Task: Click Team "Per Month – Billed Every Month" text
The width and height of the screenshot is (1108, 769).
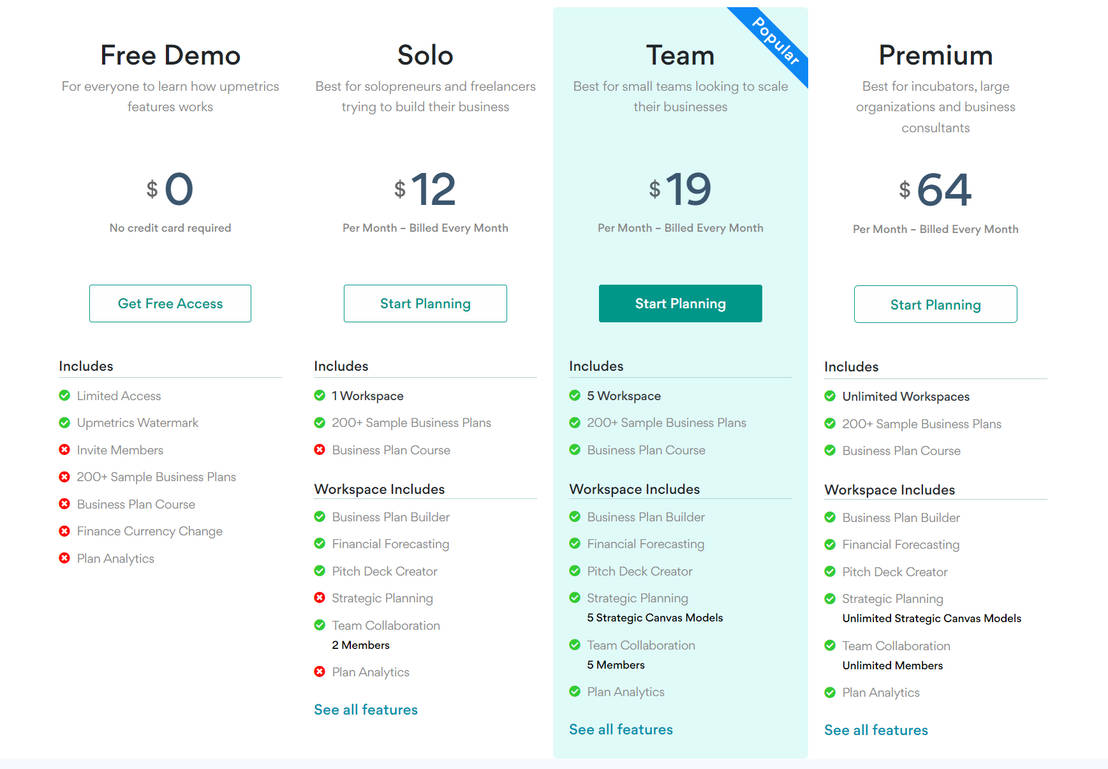Action: 680,228
